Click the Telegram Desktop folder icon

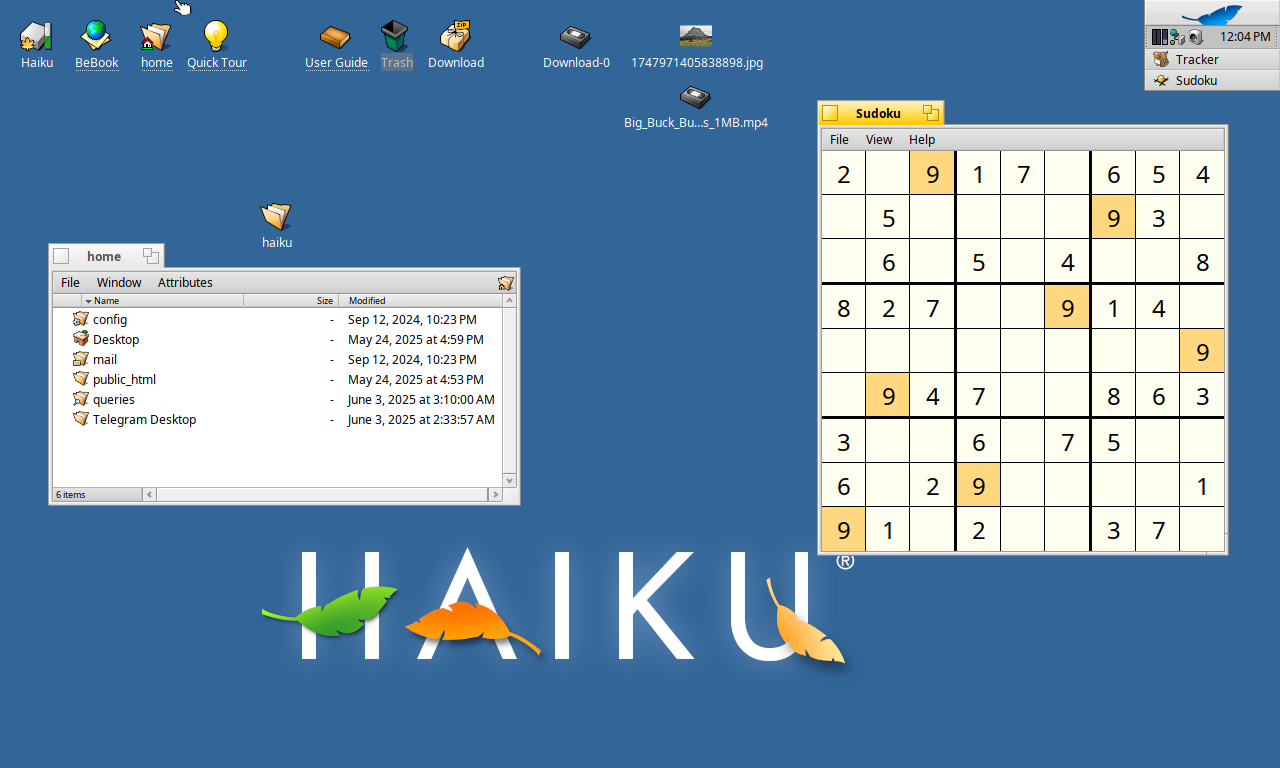[81, 419]
